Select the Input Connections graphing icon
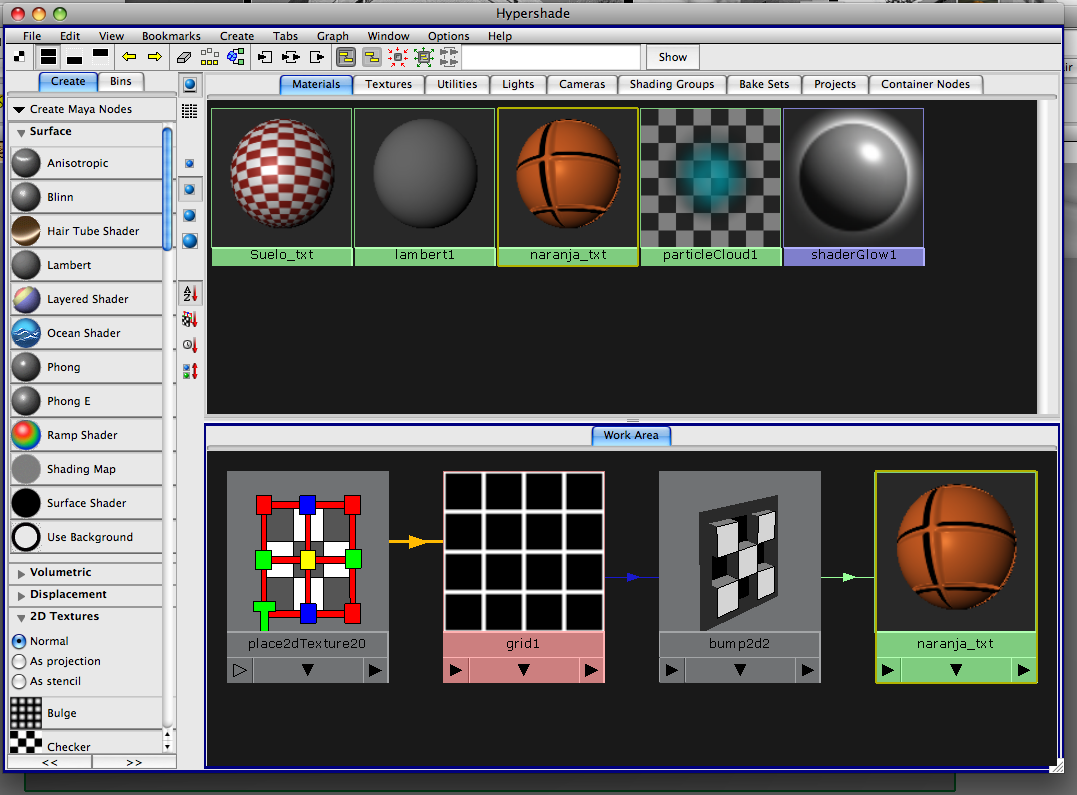This screenshot has height=795, width=1077. click(264, 57)
